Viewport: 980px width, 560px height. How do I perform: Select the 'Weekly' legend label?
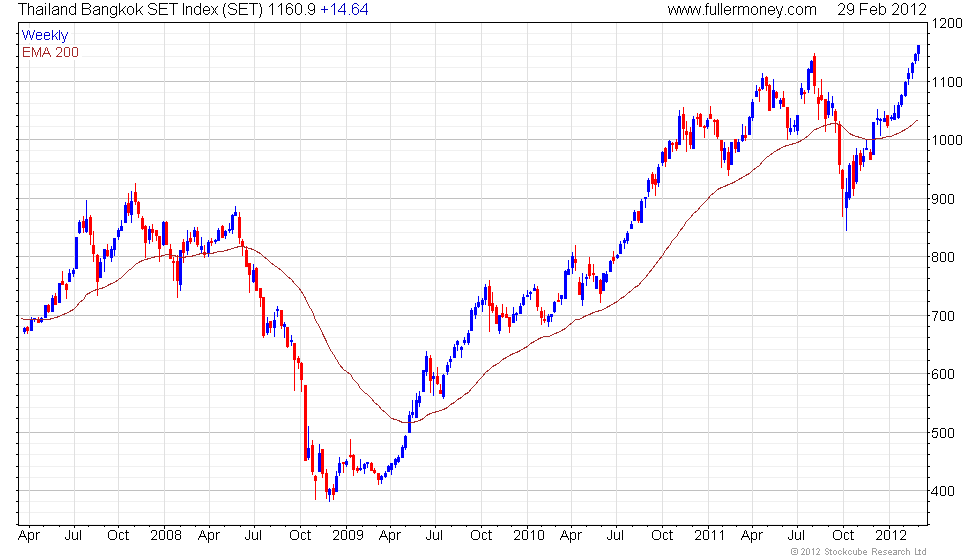[x=45, y=35]
